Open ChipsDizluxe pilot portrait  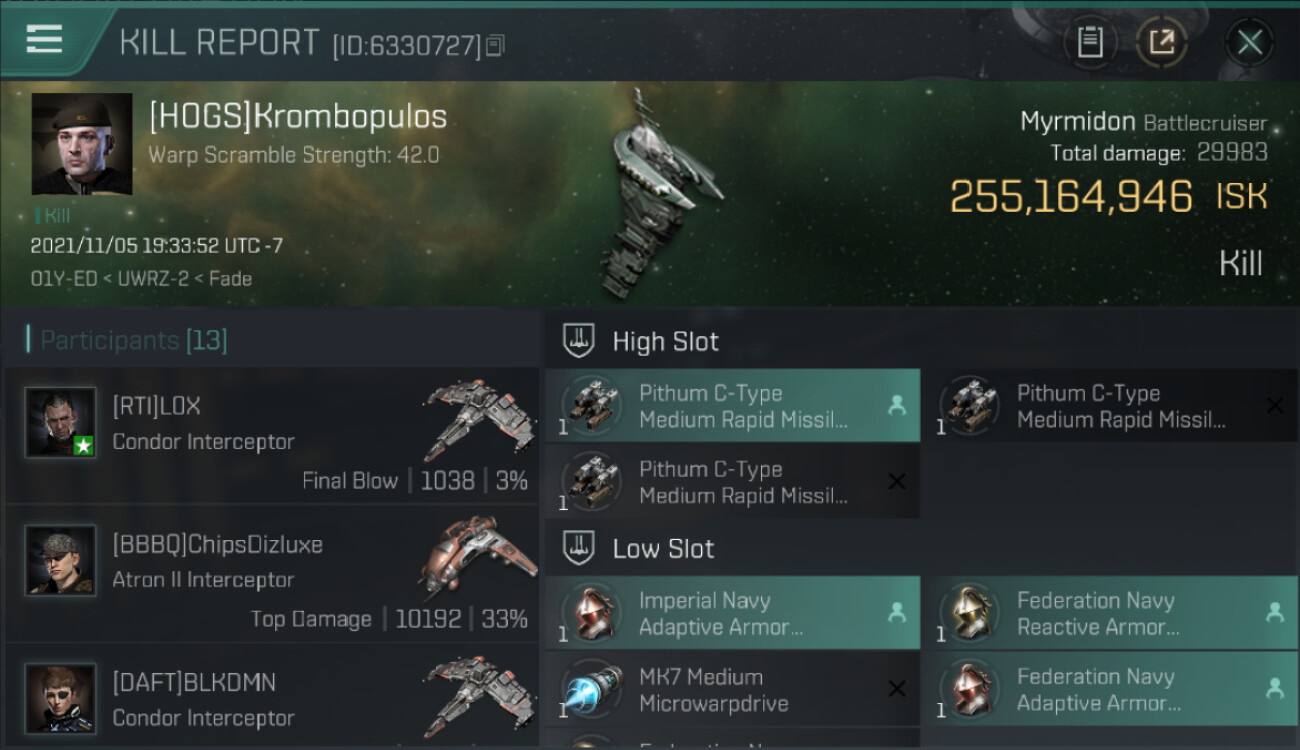pyautogui.click(x=61, y=560)
